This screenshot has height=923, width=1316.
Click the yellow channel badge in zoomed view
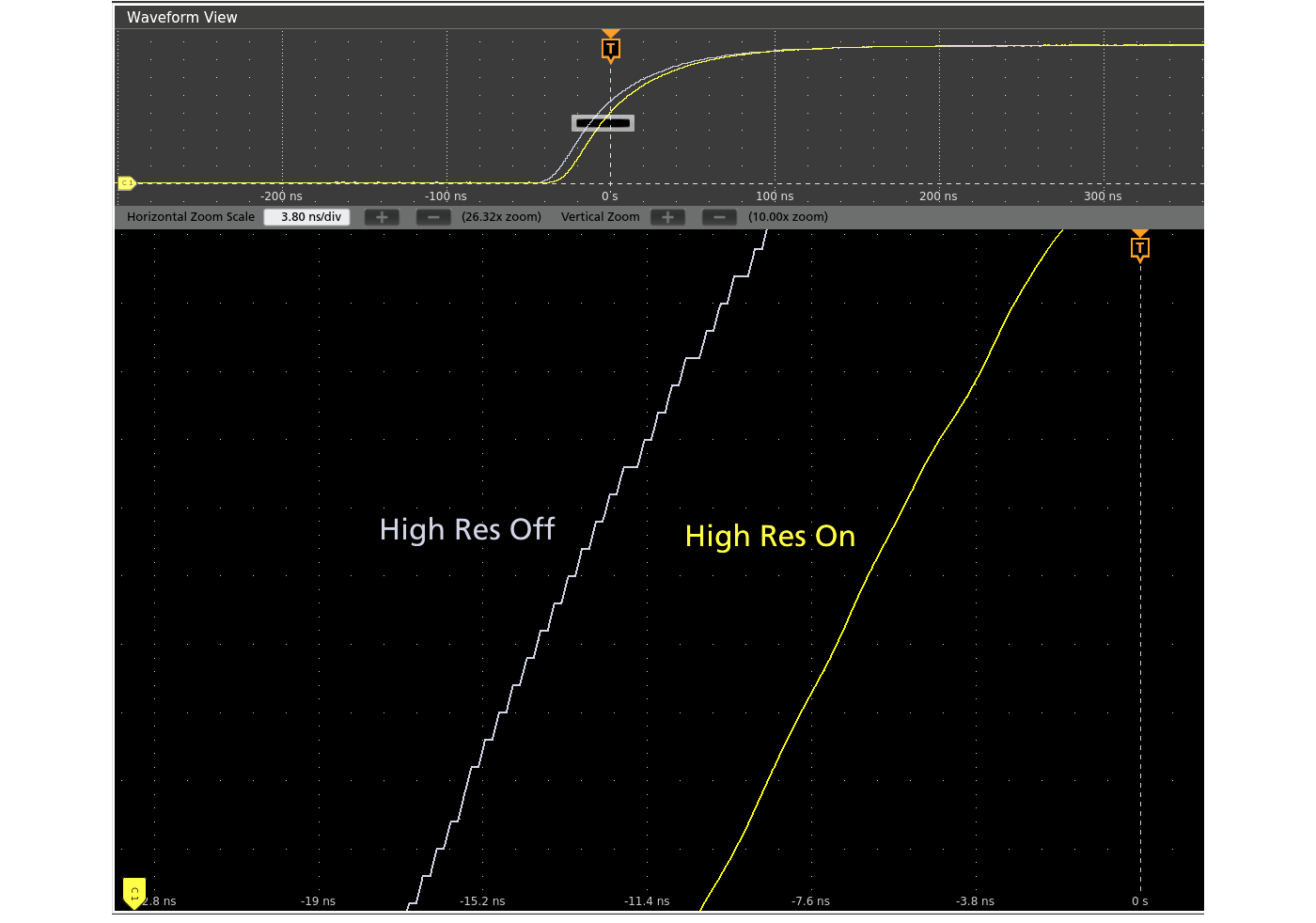click(134, 893)
